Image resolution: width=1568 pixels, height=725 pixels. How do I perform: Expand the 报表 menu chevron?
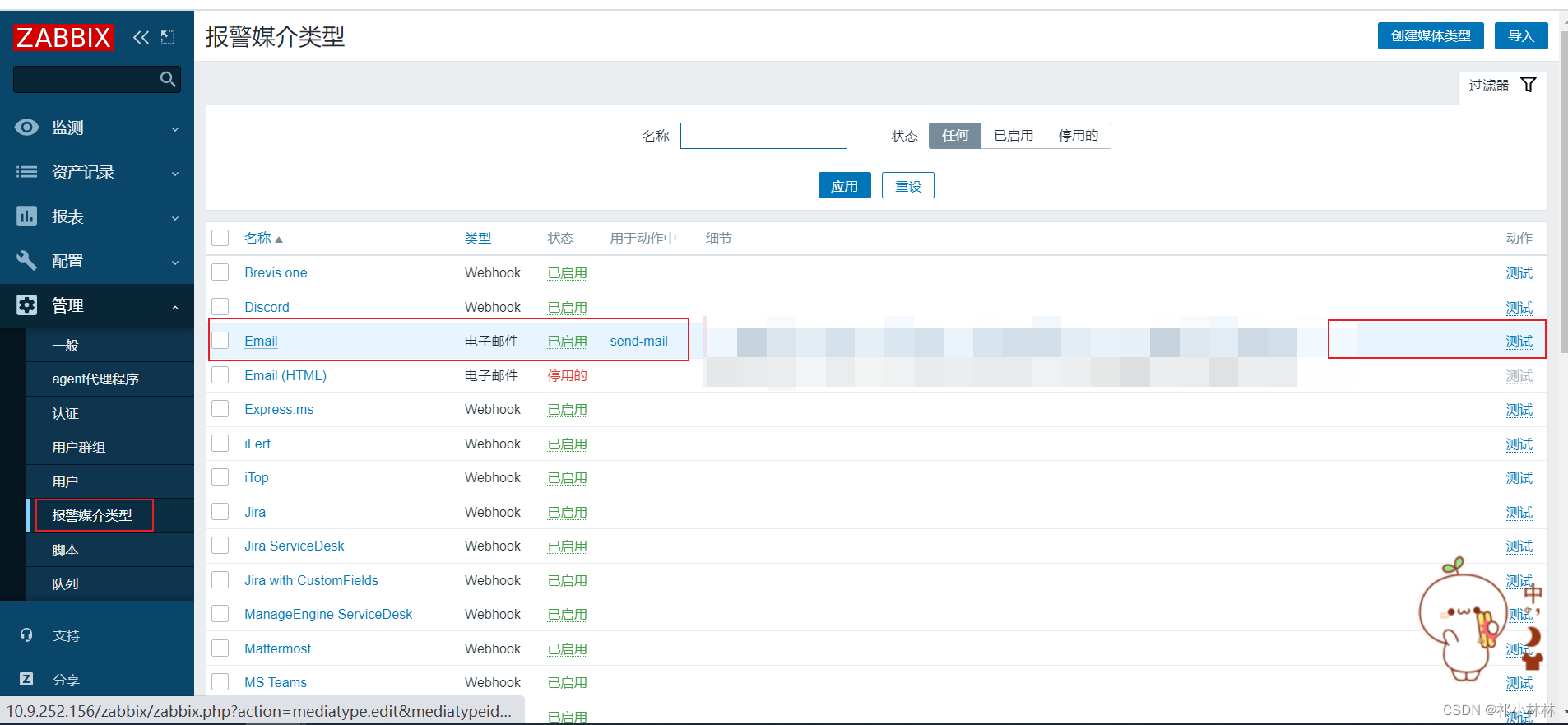click(175, 218)
